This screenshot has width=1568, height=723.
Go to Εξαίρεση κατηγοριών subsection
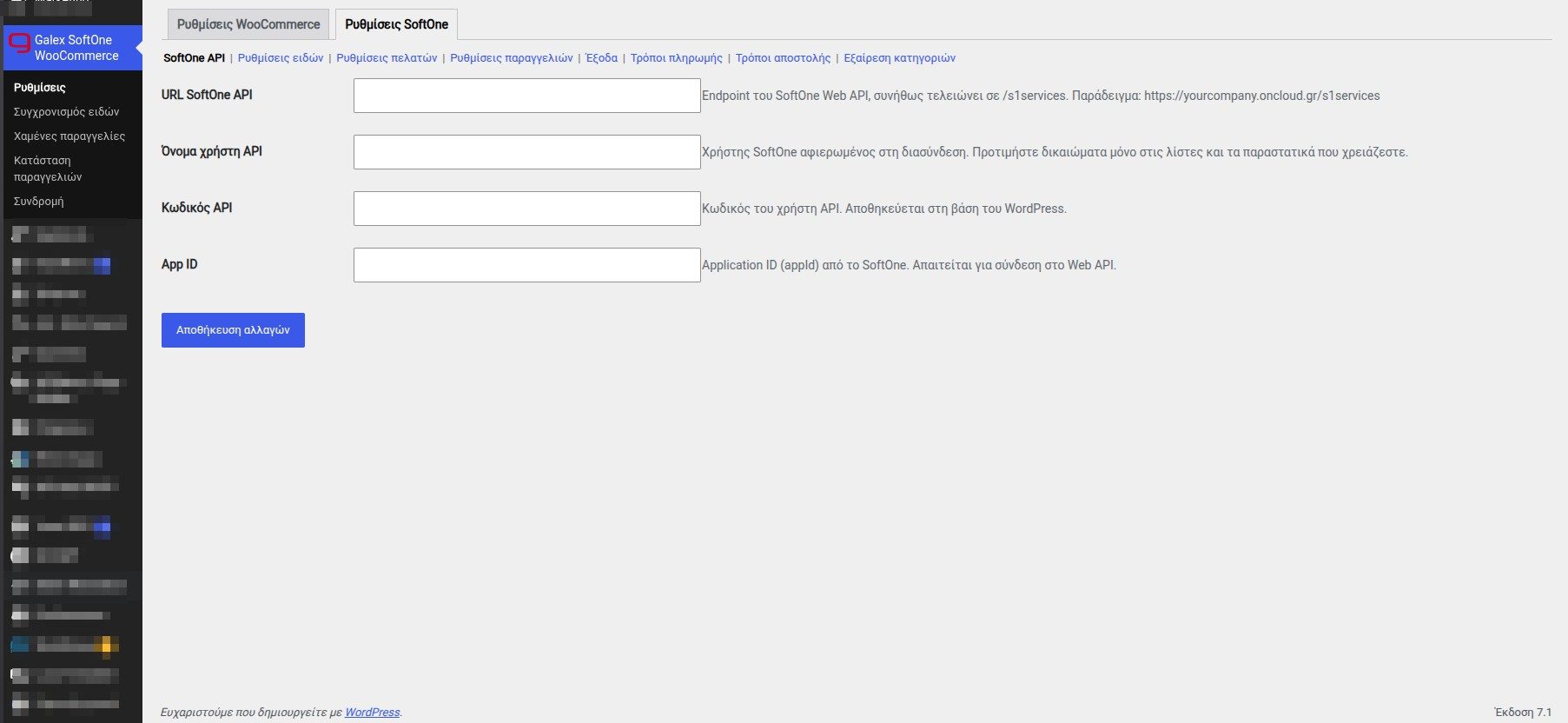tap(899, 58)
